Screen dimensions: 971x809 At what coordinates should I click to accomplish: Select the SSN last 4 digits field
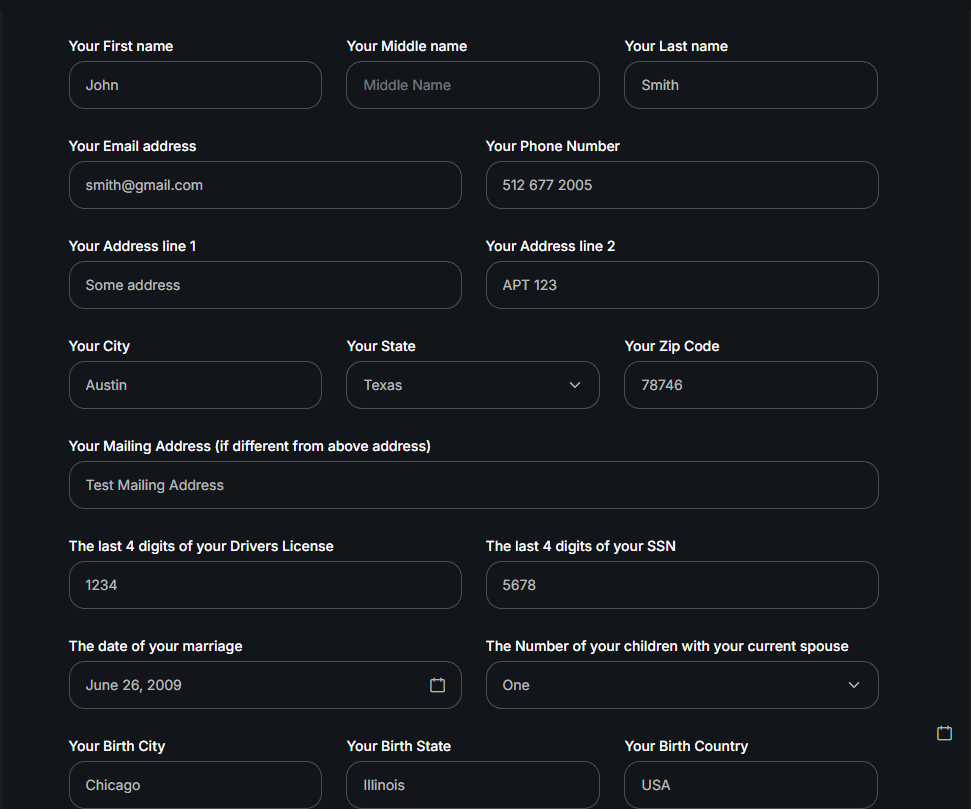pyautogui.click(x=682, y=585)
